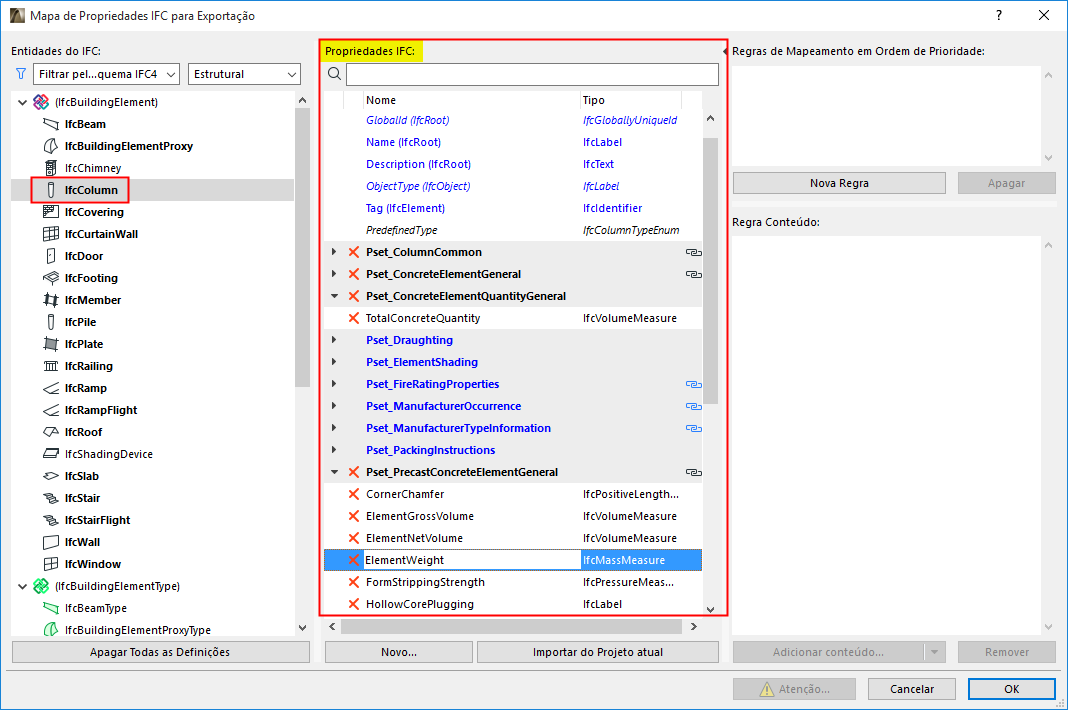
Task: Click the Tipo column header
Action: [x=631, y=100]
